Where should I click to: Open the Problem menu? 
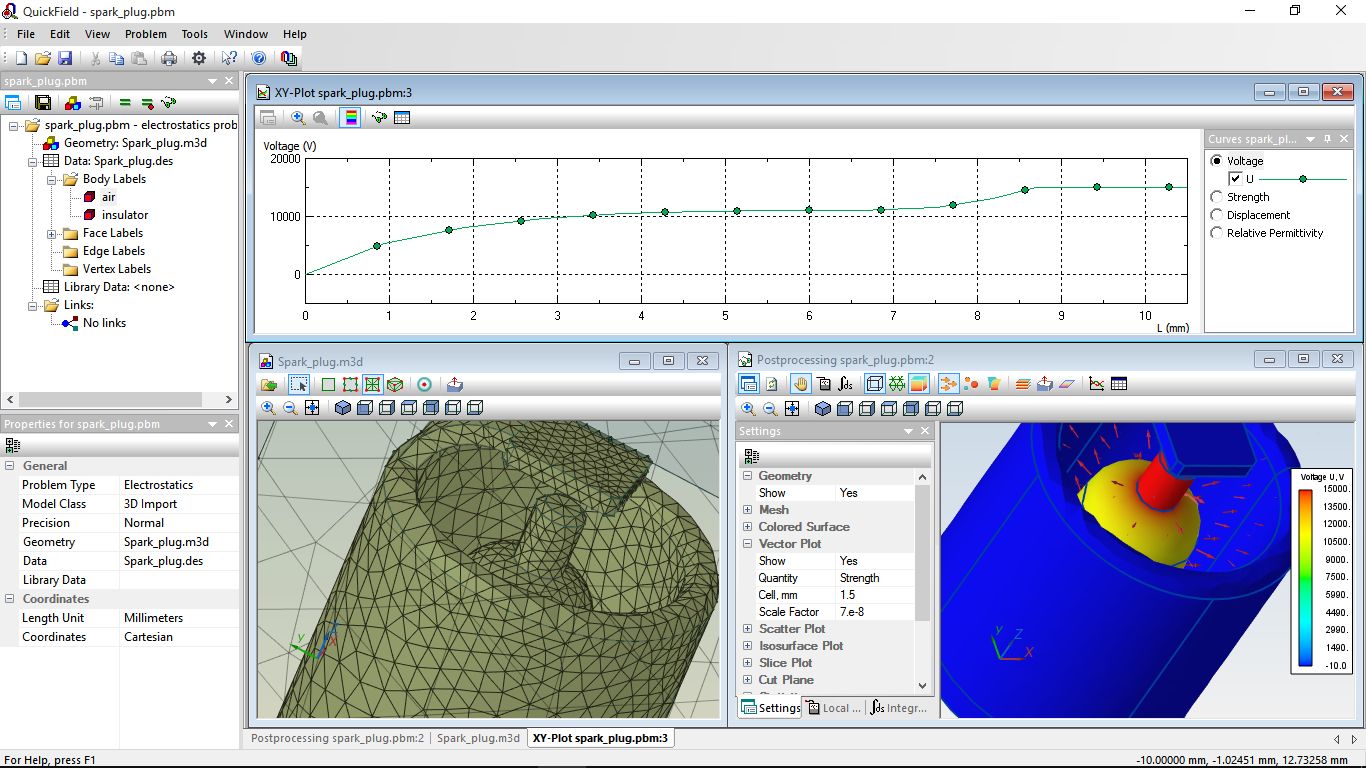tap(145, 34)
